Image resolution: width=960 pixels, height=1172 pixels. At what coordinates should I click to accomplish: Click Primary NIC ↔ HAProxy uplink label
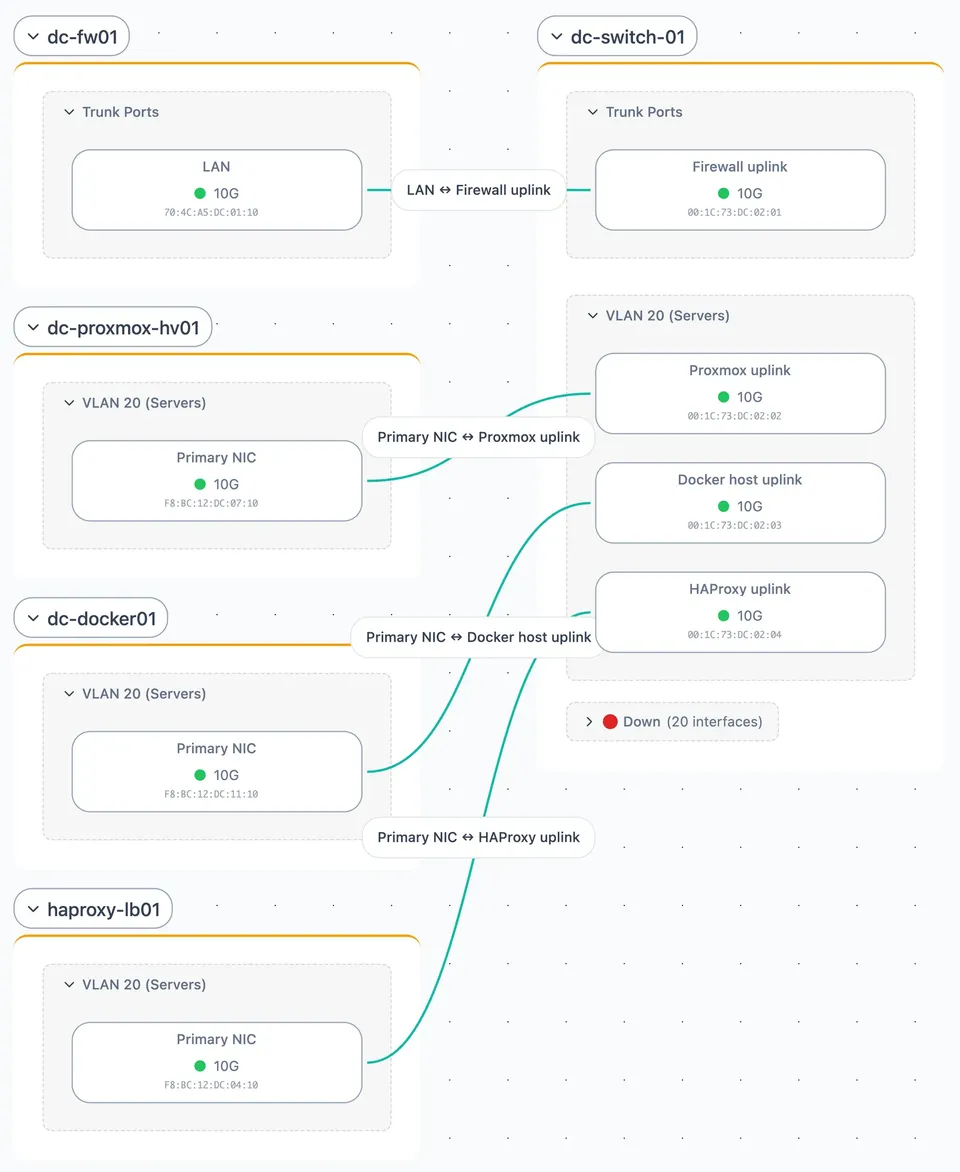pos(479,837)
